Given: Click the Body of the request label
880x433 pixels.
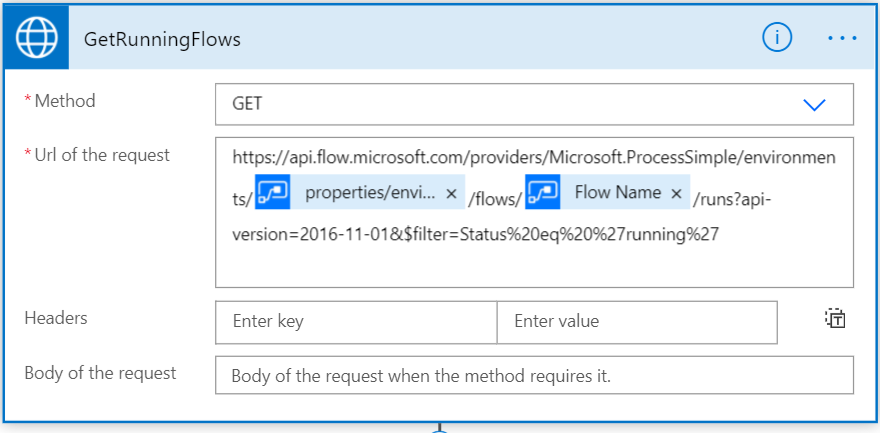Looking at the screenshot, I should 100,373.
